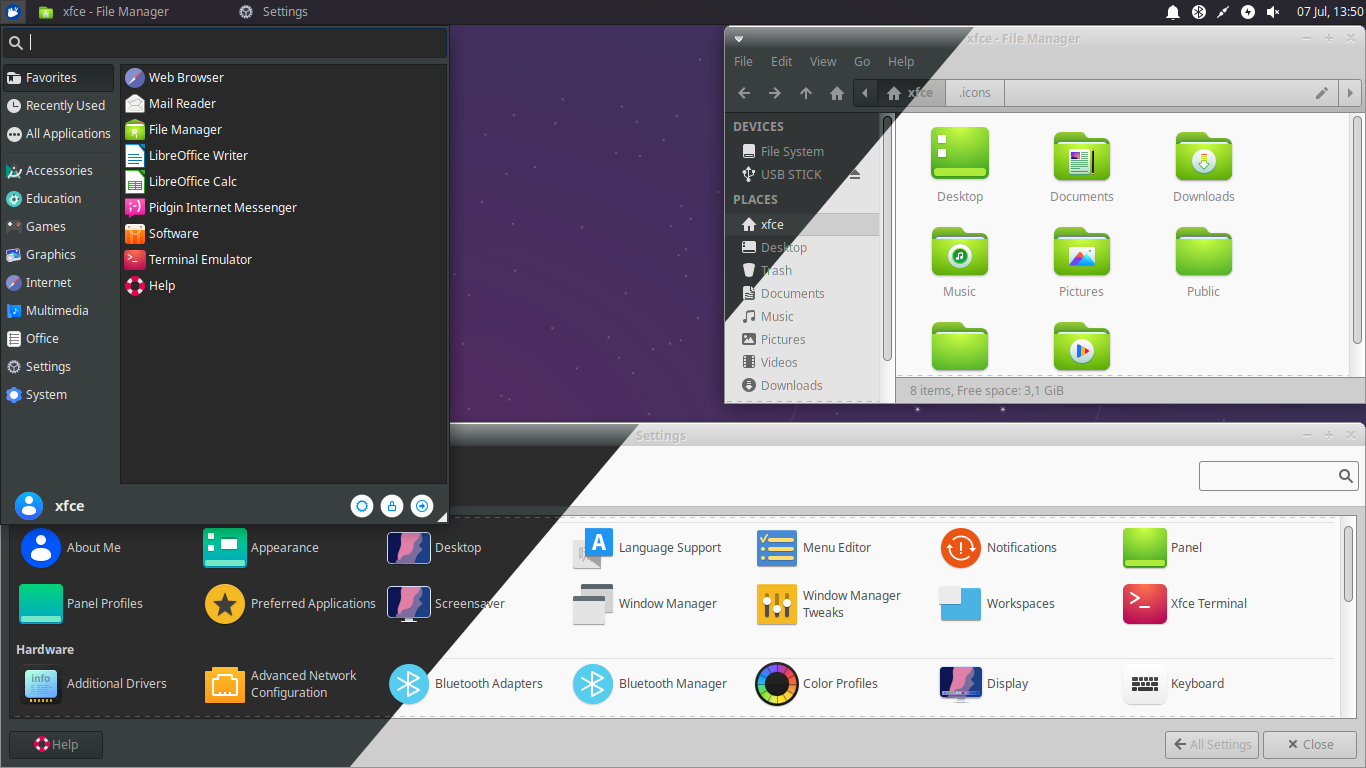Viewport: 1366px width, 768px height.
Task: Select the Accessories category
Action: (59, 171)
